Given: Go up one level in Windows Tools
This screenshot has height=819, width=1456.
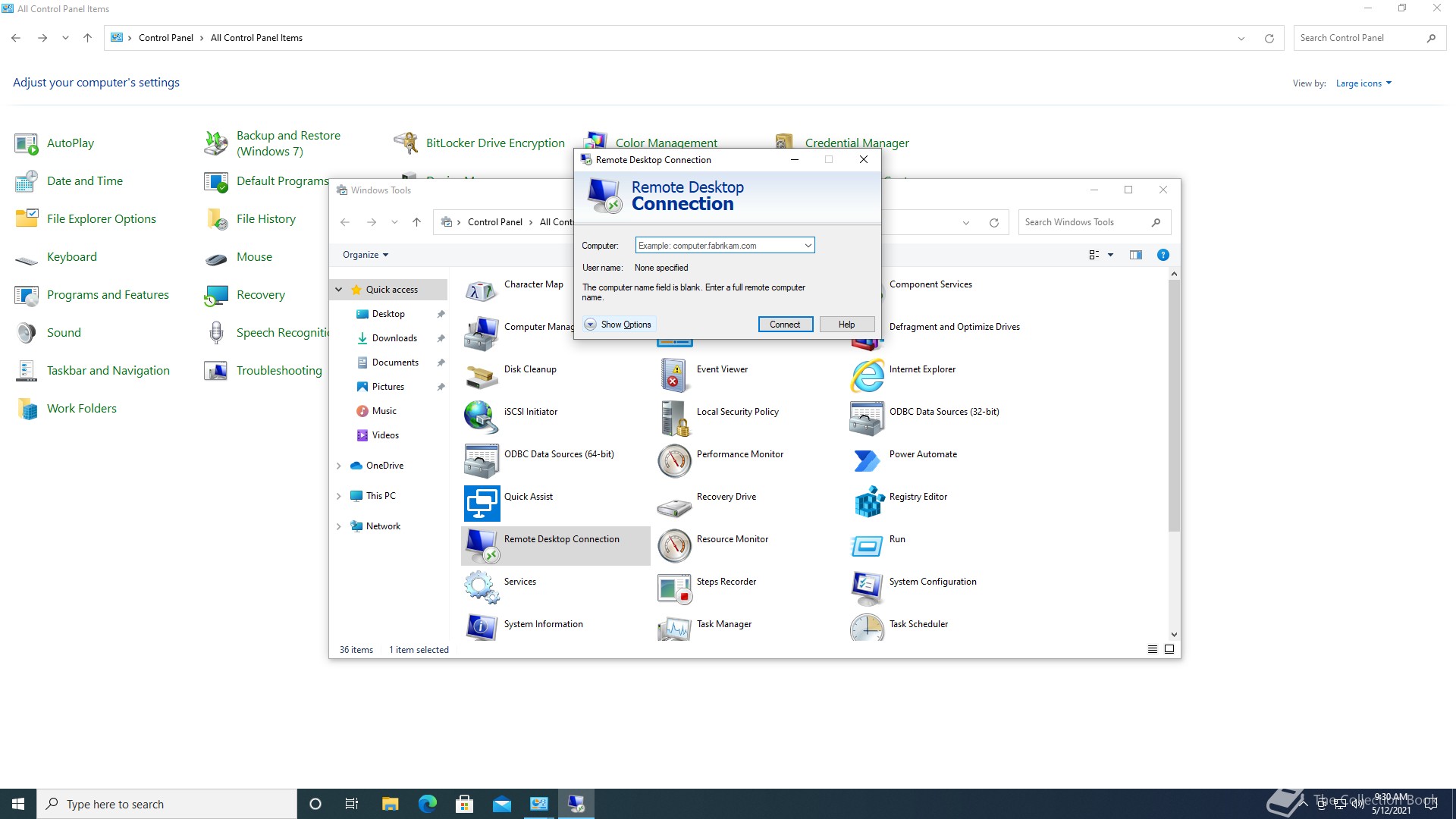Looking at the screenshot, I should [x=416, y=222].
